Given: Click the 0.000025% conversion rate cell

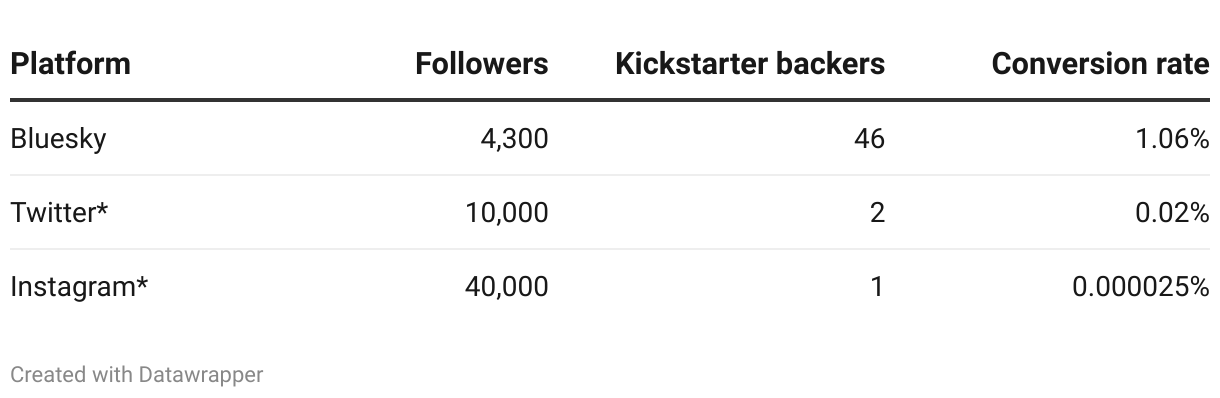Looking at the screenshot, I should 1141,287.
